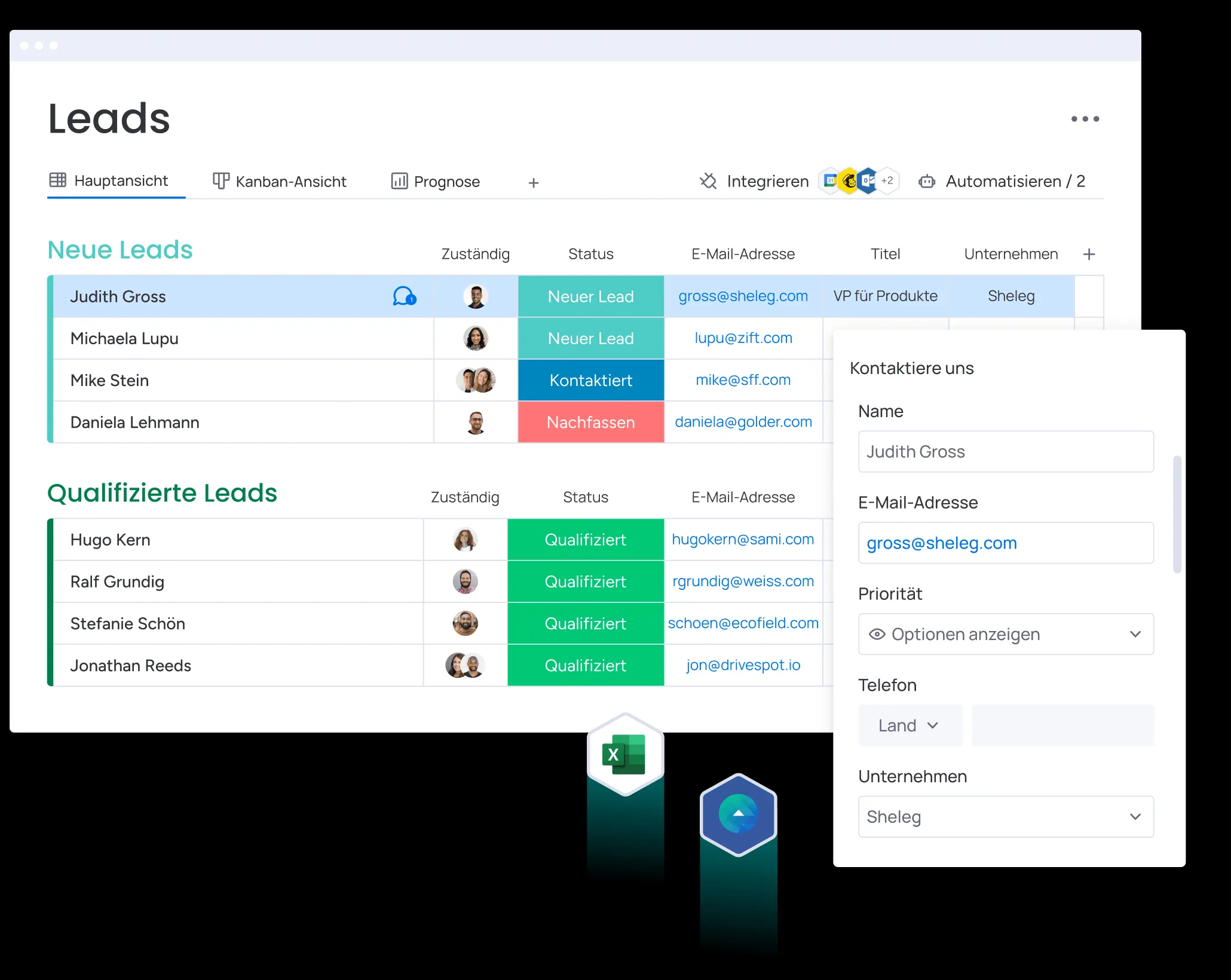Open the hugokern@sami.com email link
The image size is (1231, 980).
[x=743, y=540]
